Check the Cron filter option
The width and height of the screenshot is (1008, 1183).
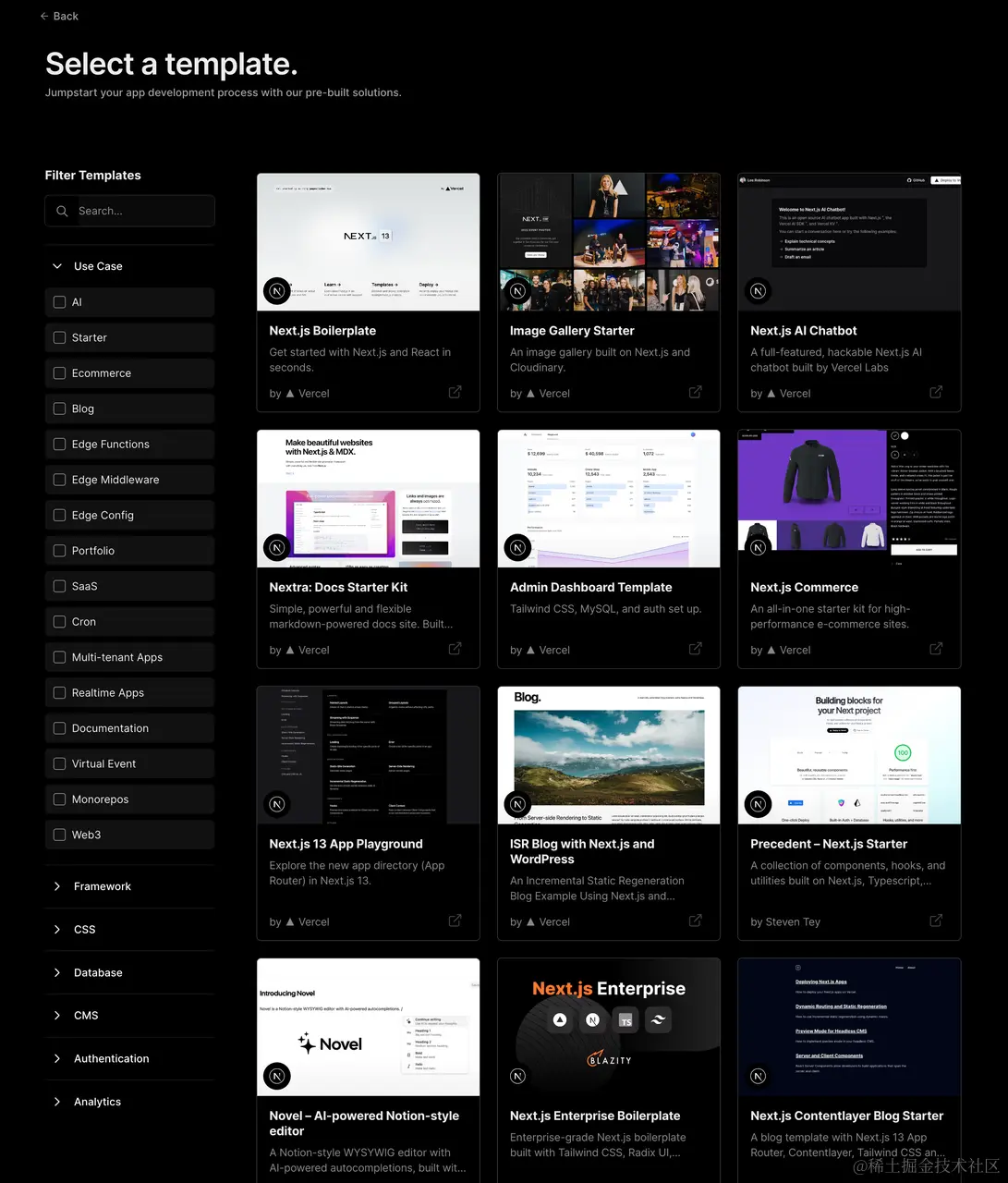point(60,622)
